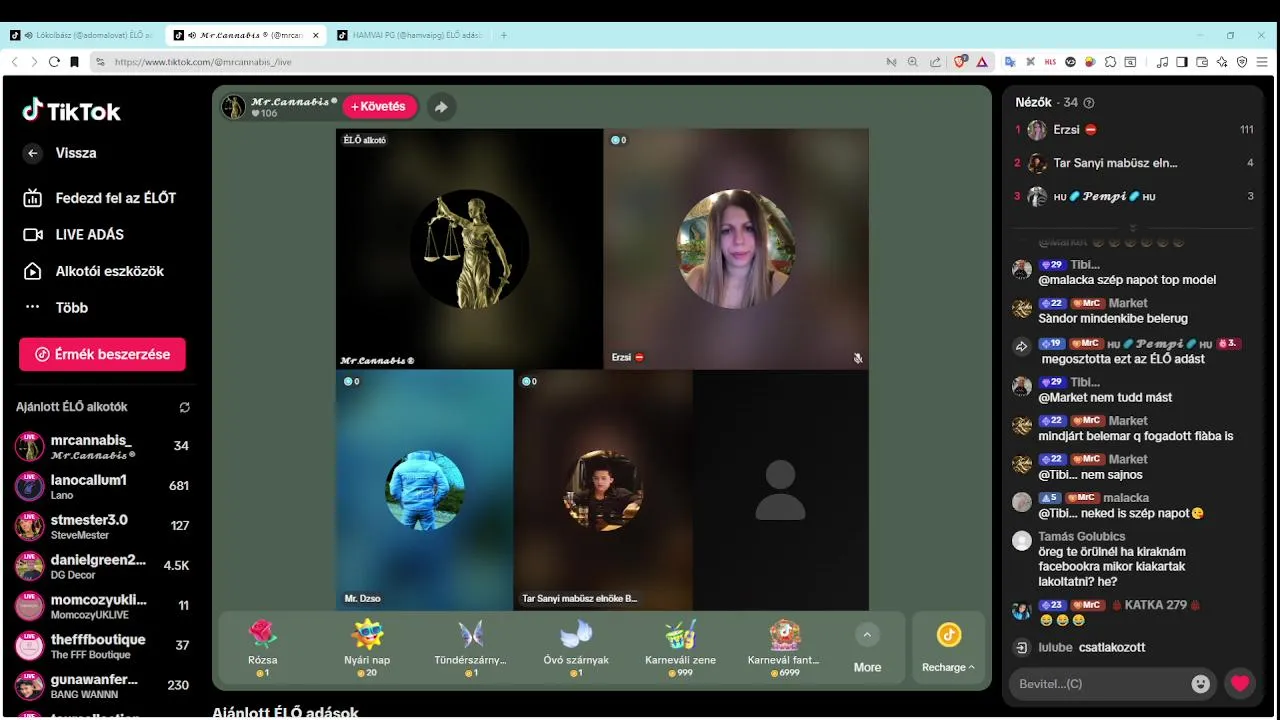1280x720 pixels.
Task: Send the Óvó szárnyak gift
Action: click(575, 647)
